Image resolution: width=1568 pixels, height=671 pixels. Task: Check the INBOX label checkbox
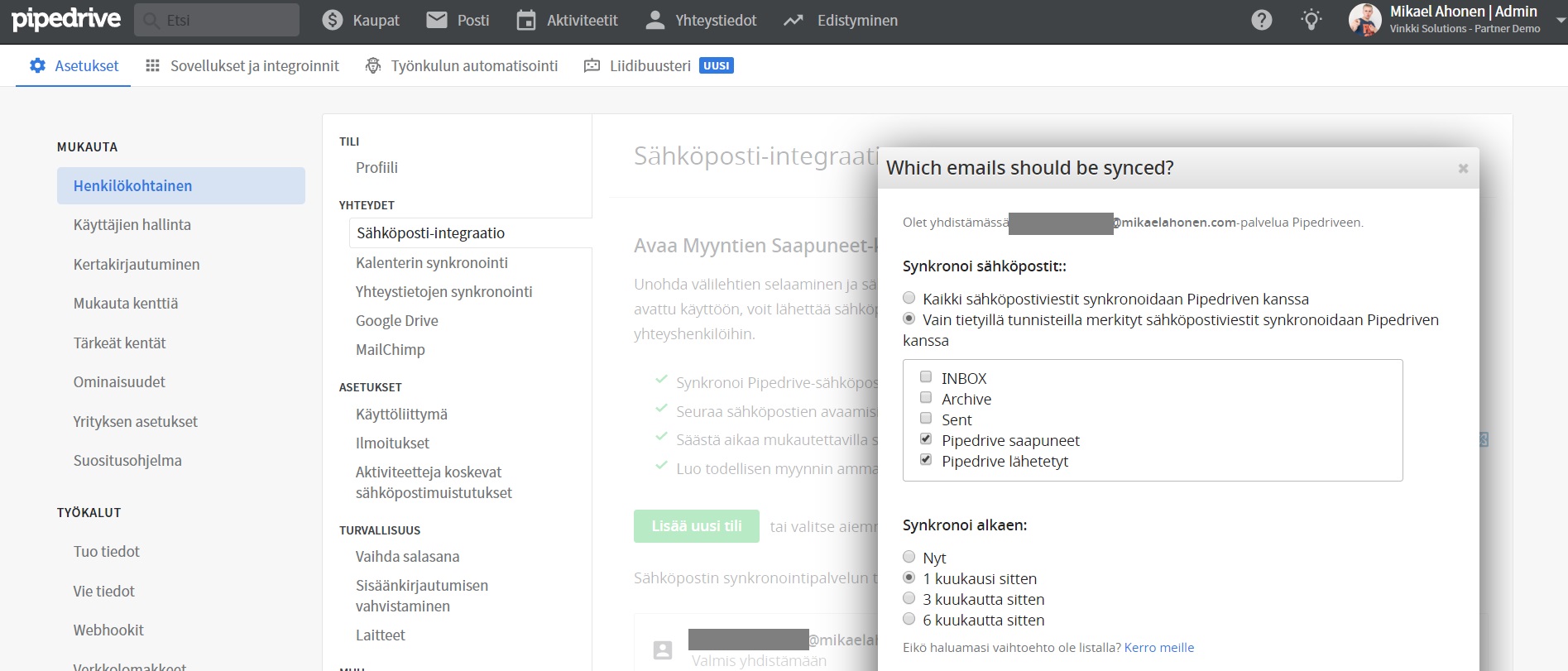tap(926, 376)
